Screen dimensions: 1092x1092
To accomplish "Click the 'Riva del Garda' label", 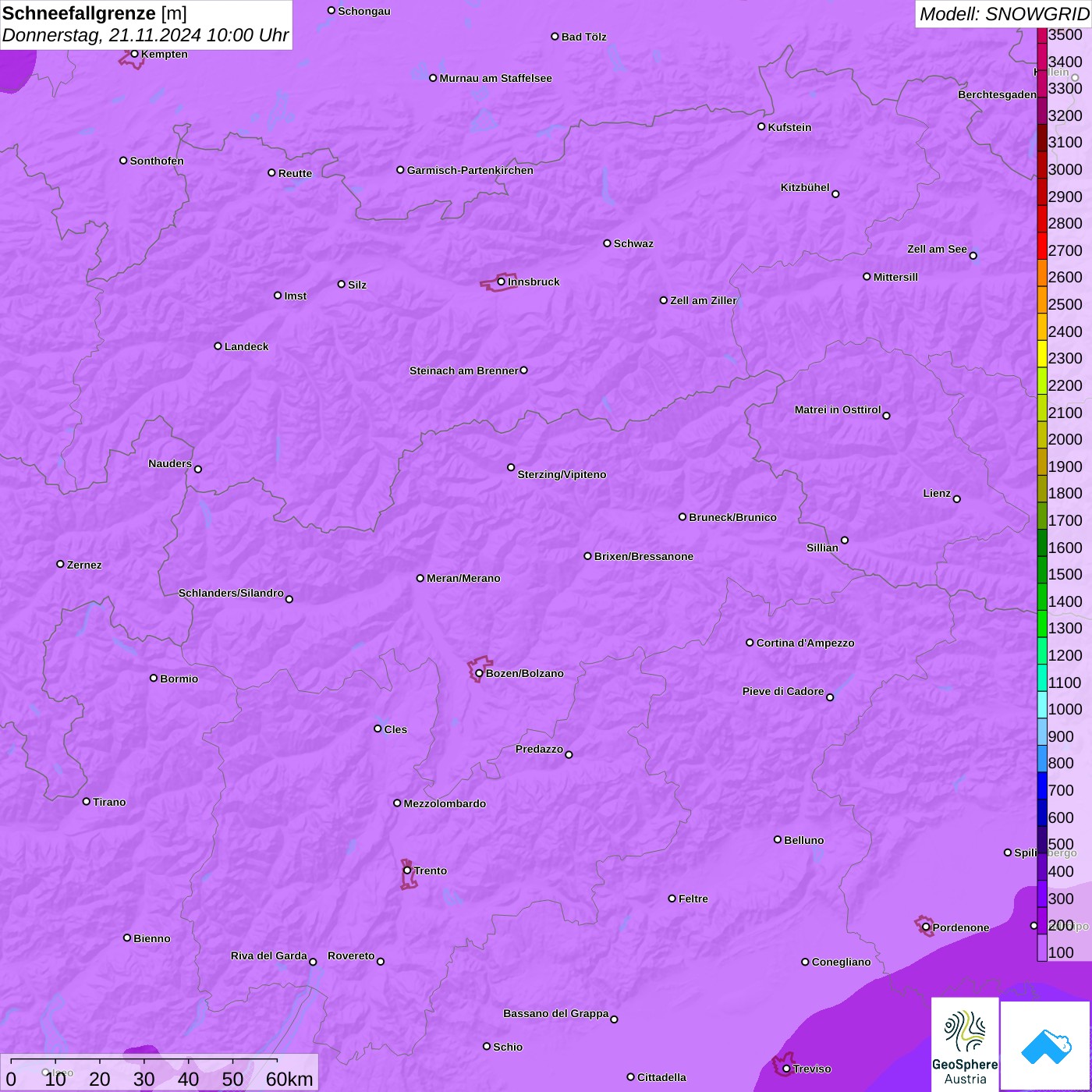I will tap(269, 955).
